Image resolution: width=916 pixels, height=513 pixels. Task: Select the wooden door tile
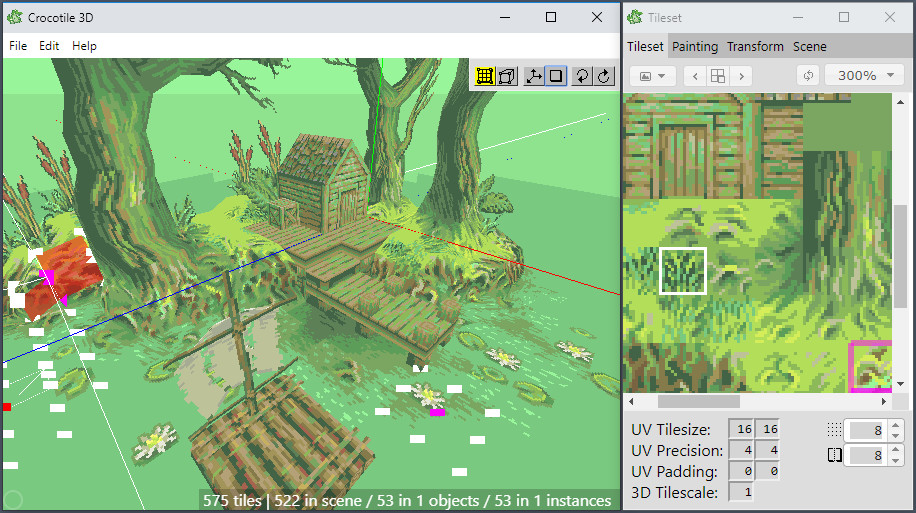pyautogui.click(x=682, y=161)
